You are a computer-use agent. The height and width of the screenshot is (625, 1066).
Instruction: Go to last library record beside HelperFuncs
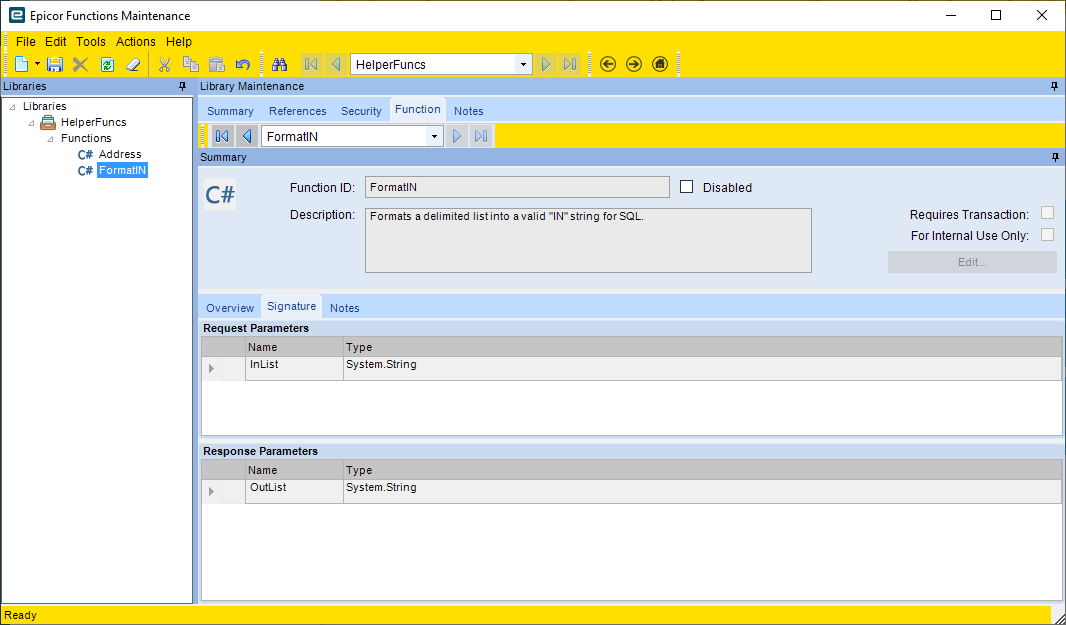tap(570, 64)
